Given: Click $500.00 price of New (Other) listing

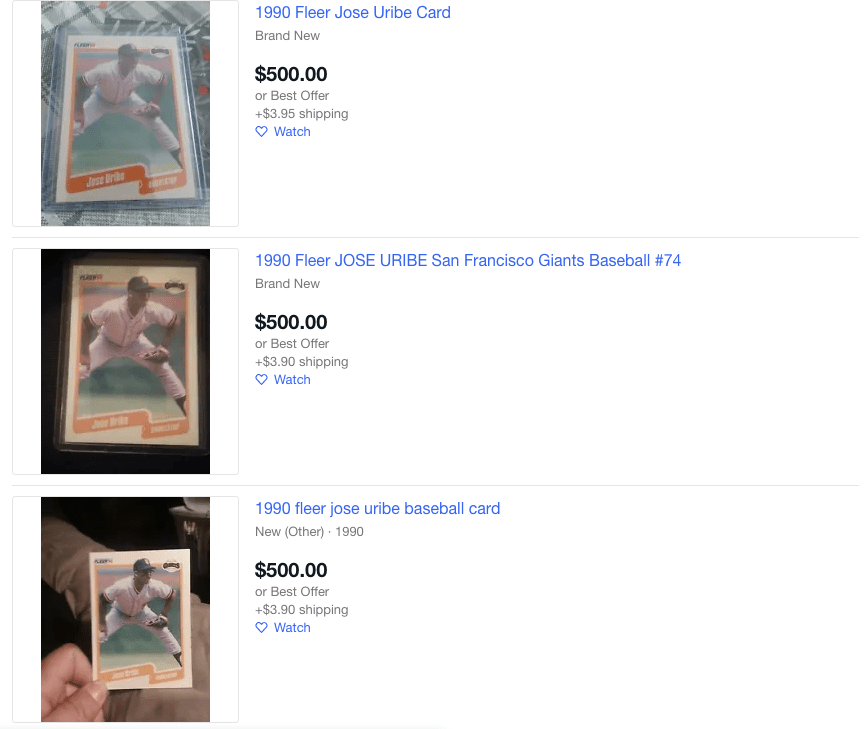Looking at the screenshot, I should pos(291,570).
